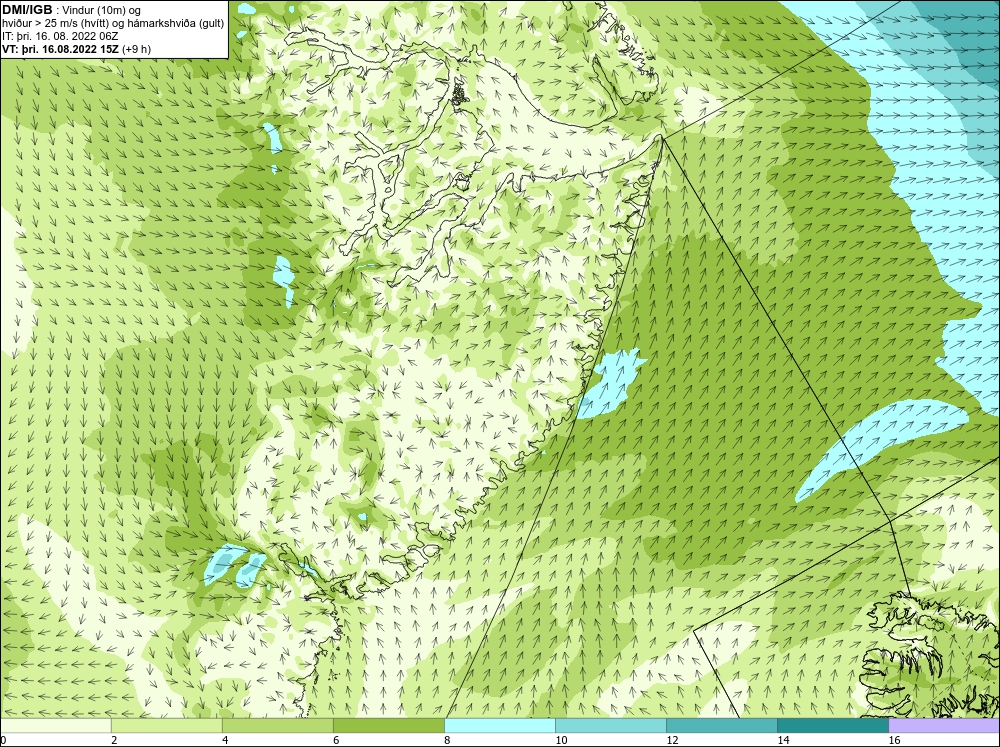This screenshot has height=747, width=1000.
Task: Click the legend tick label '2'
Action: 114,740
